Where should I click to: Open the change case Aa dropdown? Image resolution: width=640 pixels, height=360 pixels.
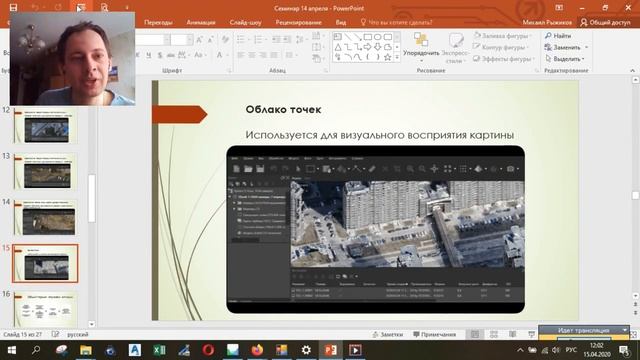(200, 55)
